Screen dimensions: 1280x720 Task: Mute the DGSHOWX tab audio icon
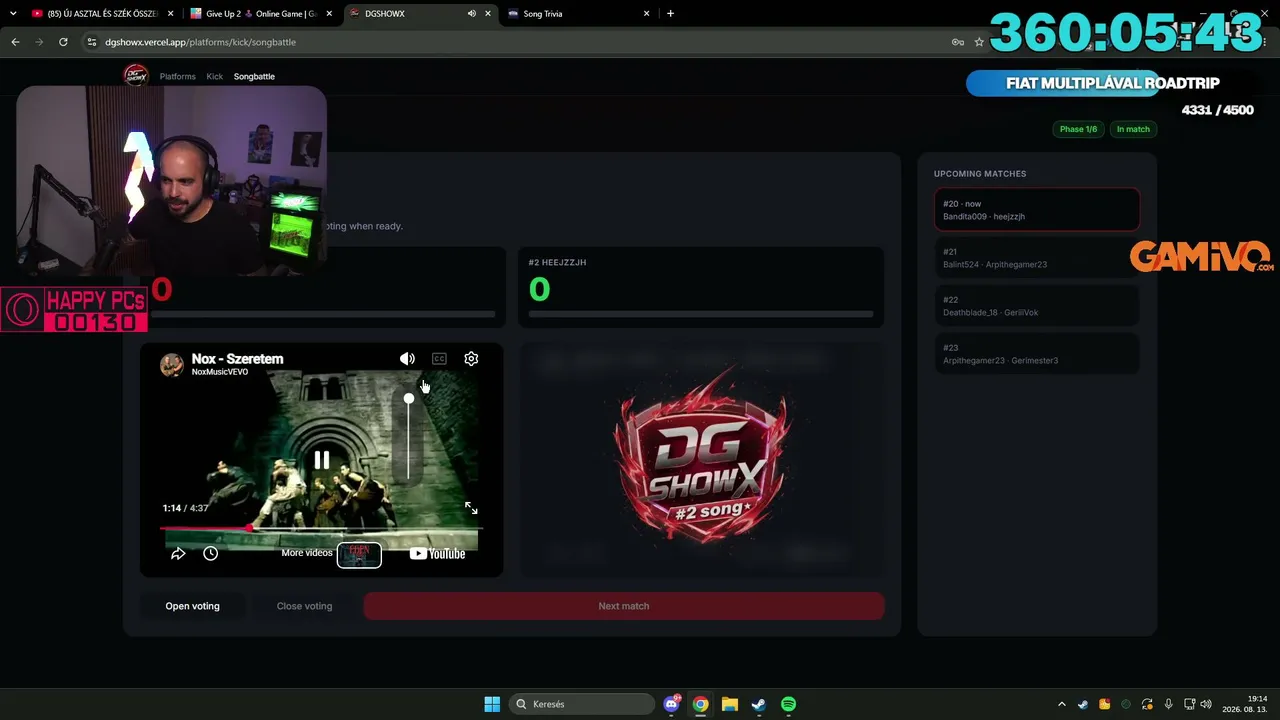(471, 14)
